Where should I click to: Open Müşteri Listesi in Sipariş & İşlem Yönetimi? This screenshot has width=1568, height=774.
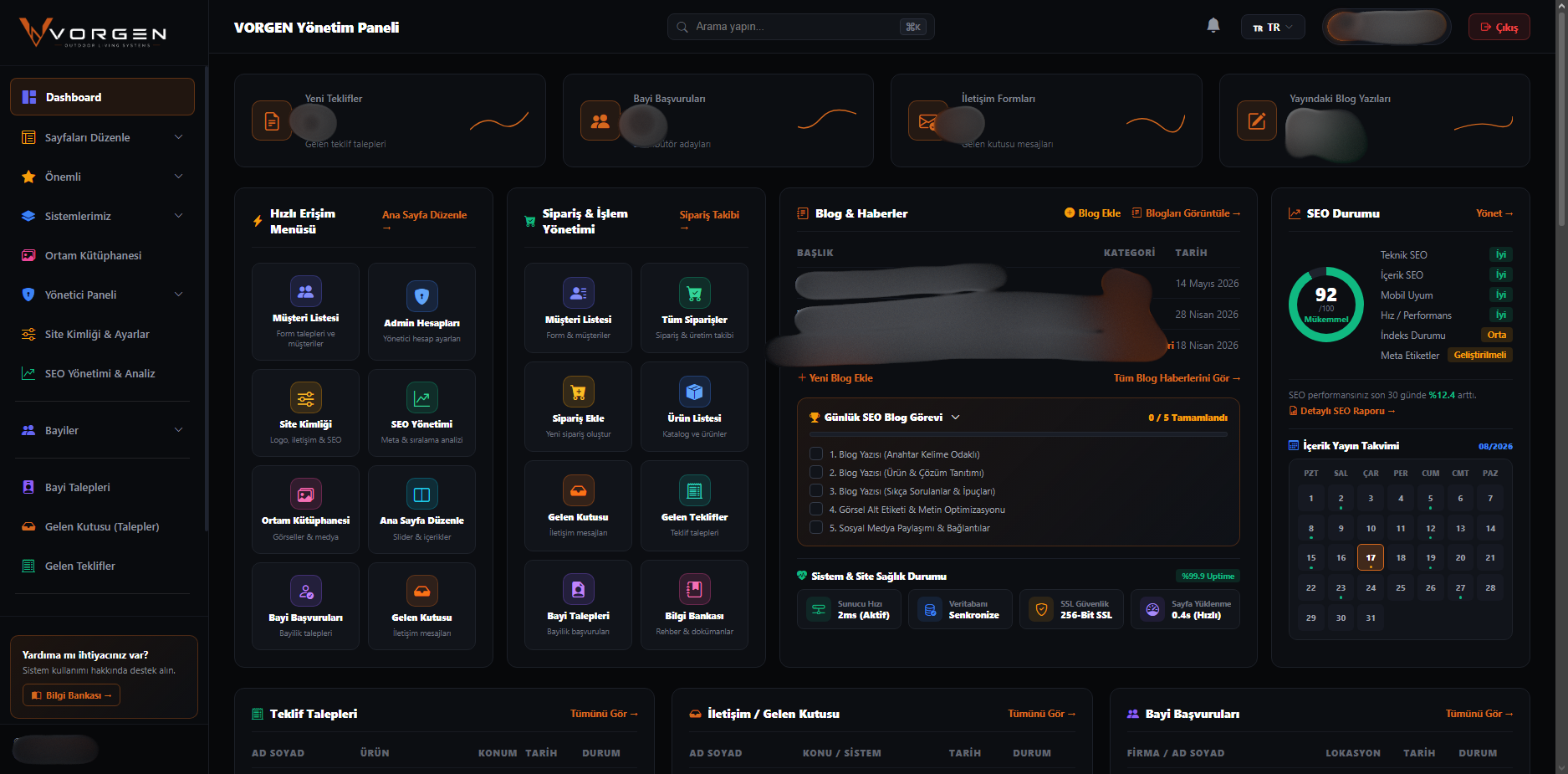(x=578, y=308)
